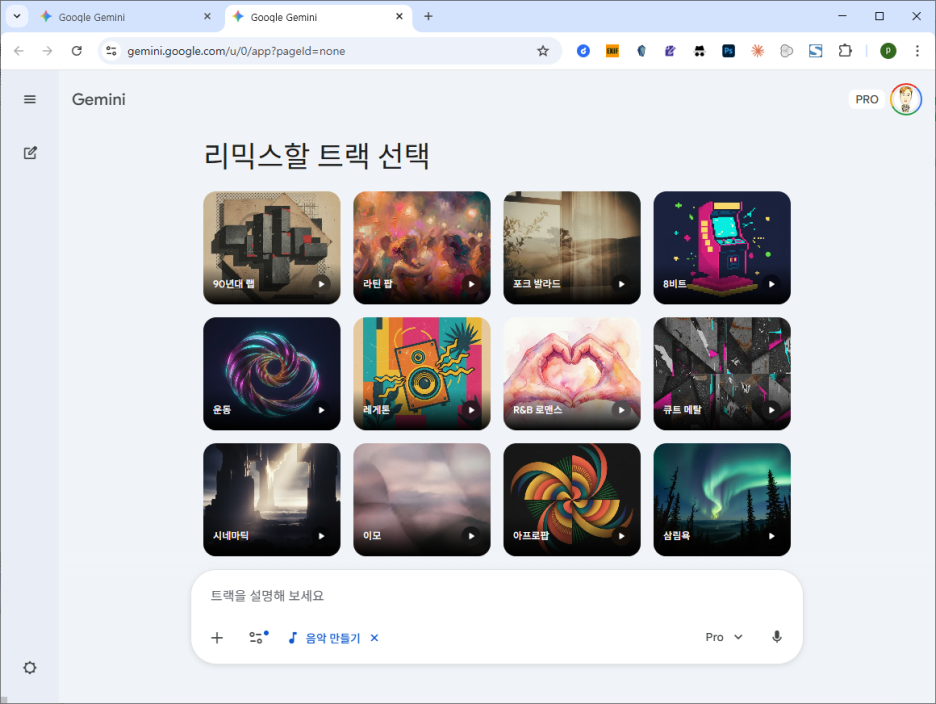Viewport: 936px width, 704px height.
Task: Click the plus attach button in prompt box
Action: tap(217, 638)
